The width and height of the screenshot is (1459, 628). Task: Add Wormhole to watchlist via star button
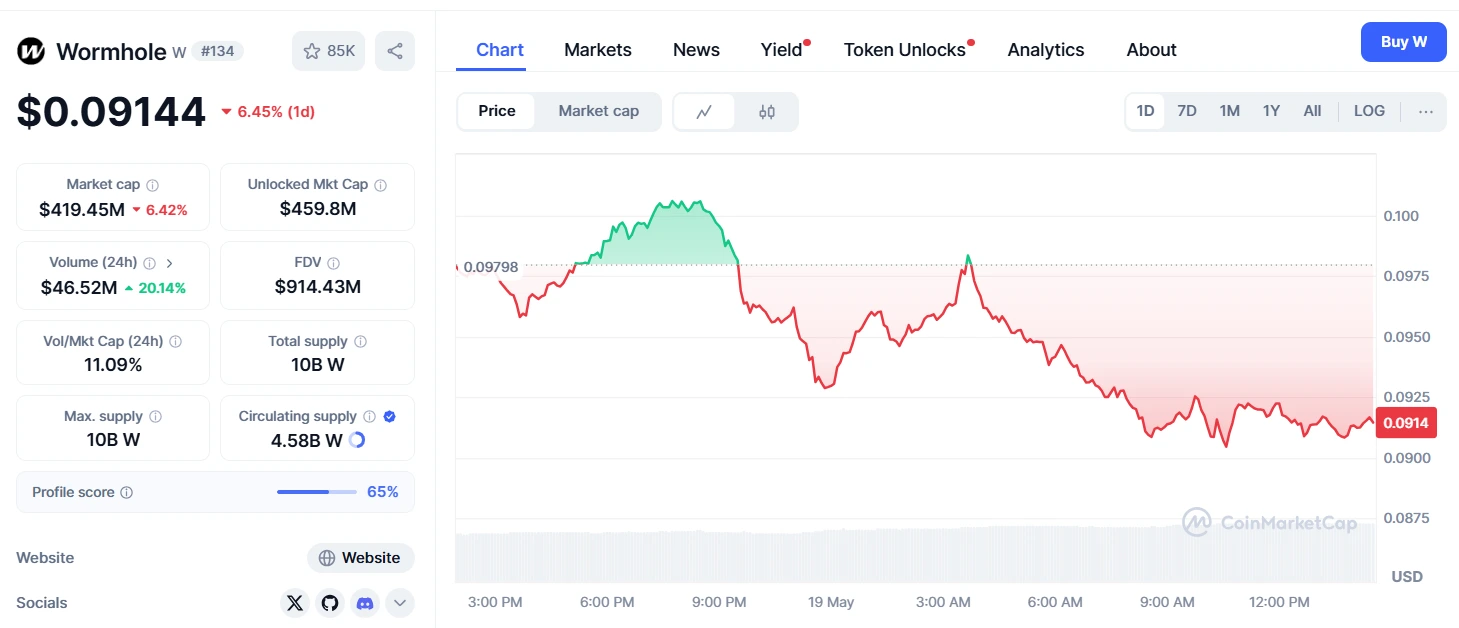(329, 51)
